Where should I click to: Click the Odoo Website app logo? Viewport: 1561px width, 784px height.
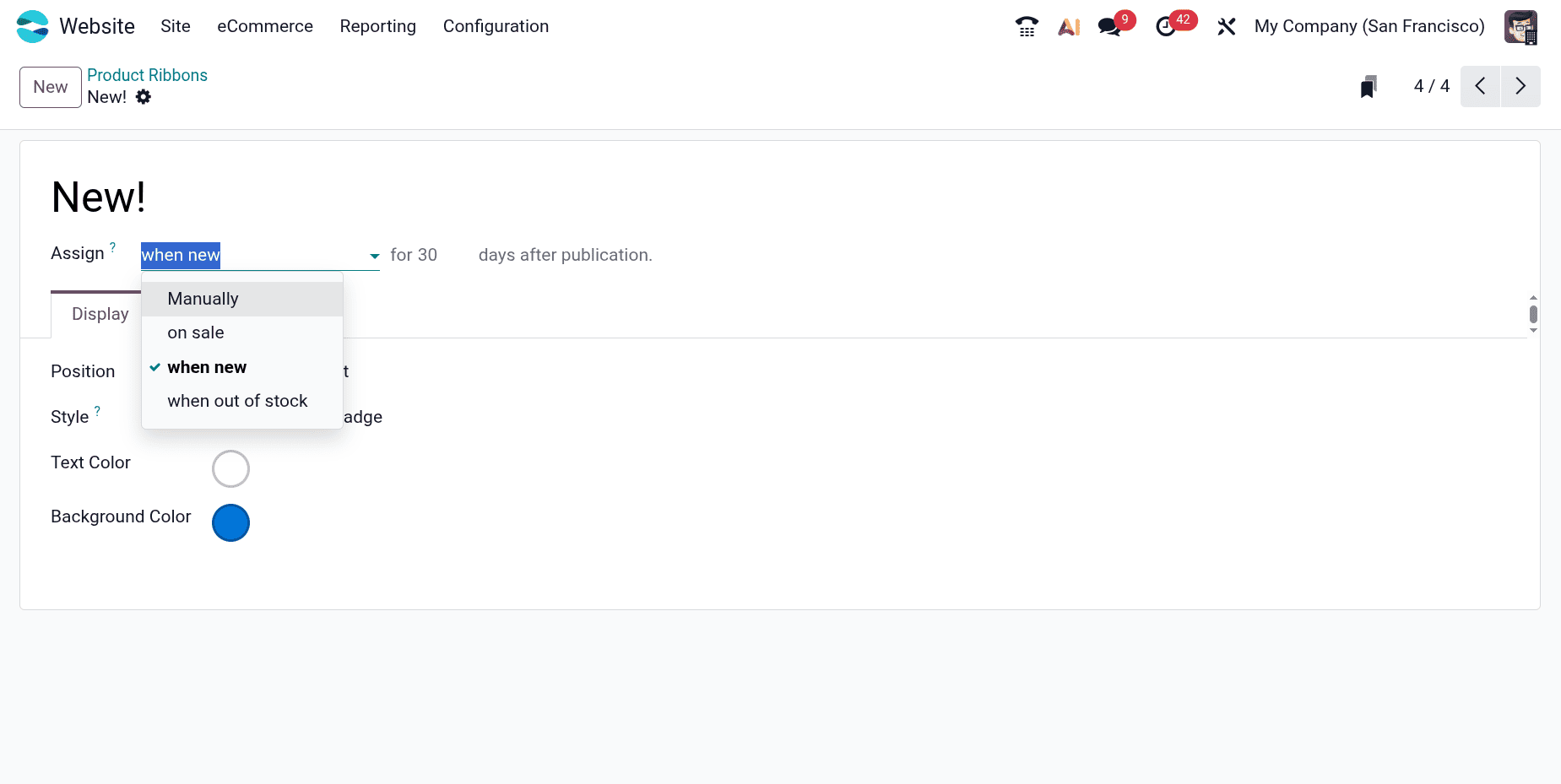pos(33,26)
